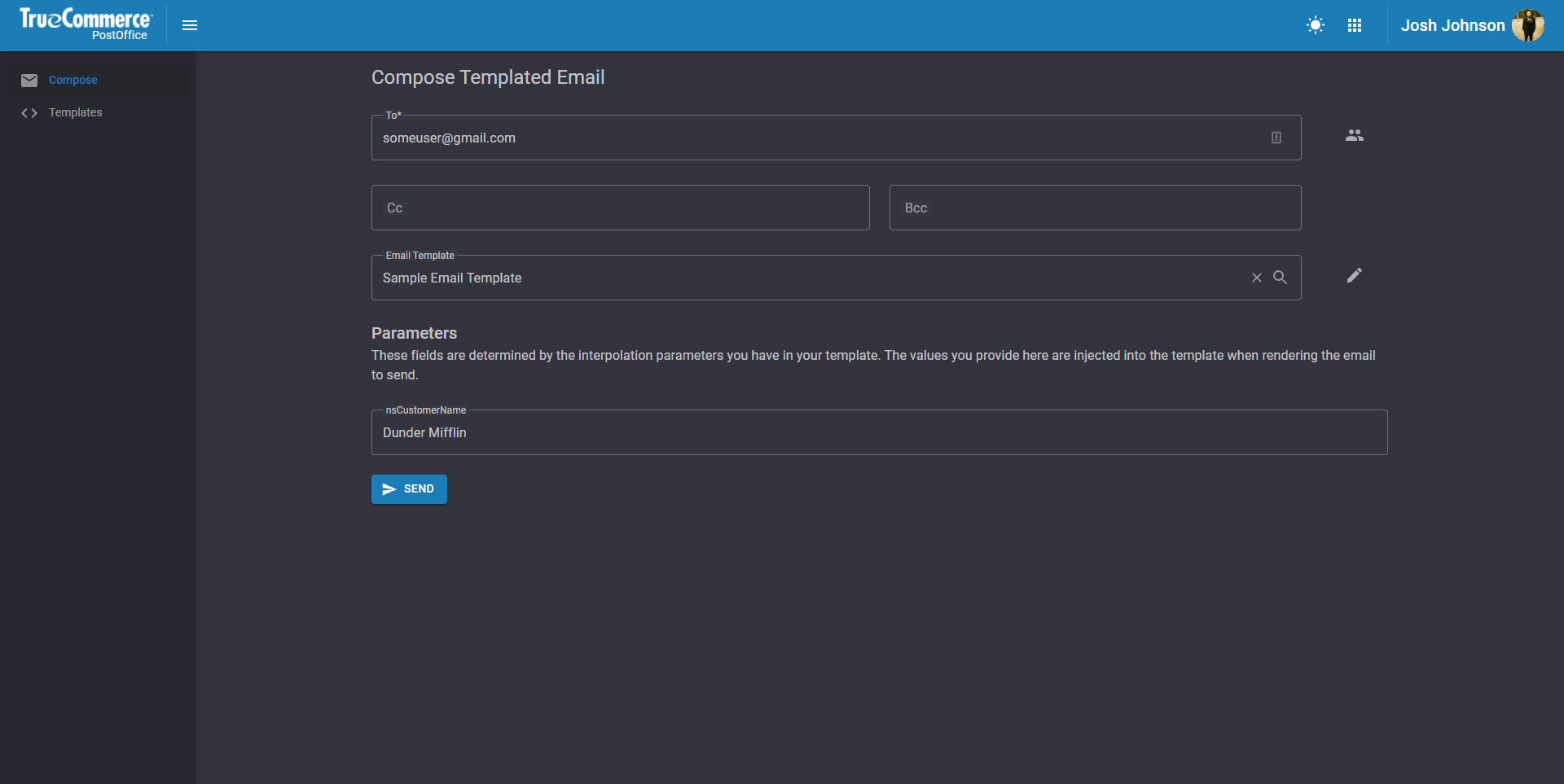Click the Templates code brackets icon
Screen dimensions: 1564x784
[x=29, y=112]
